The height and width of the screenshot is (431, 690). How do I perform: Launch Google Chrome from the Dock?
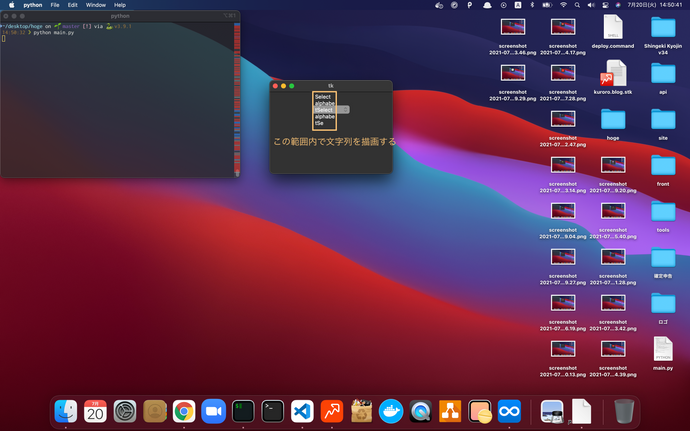point(184,411)
